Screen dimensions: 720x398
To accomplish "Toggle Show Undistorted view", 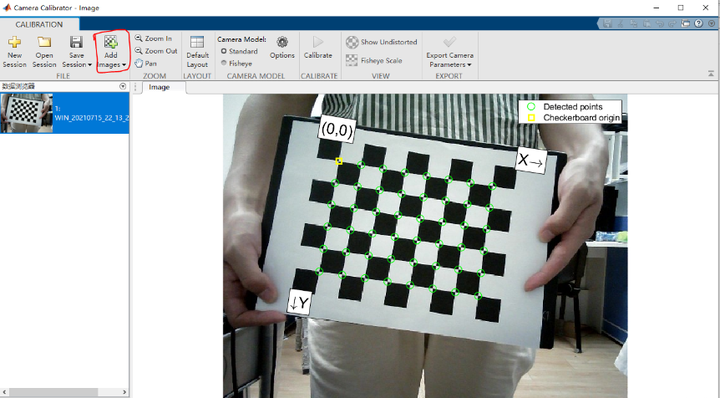I will coord(382,42).
